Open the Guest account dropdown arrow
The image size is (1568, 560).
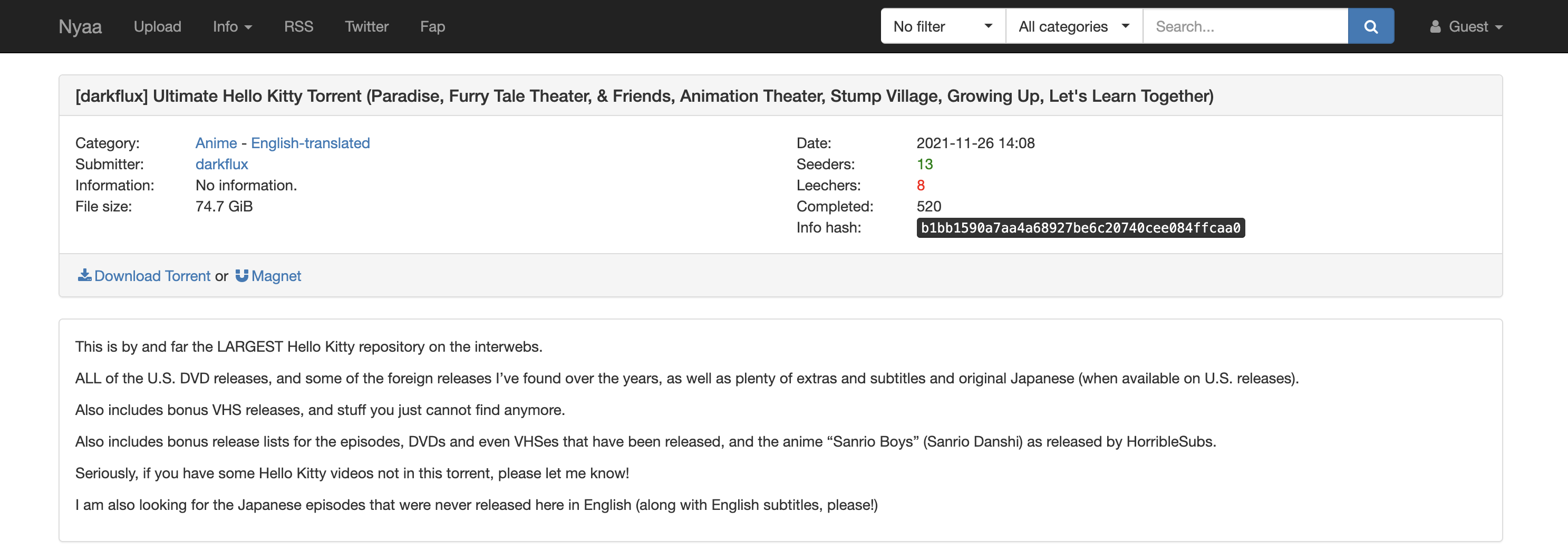pyautogui.click(x=1499, y=27)
